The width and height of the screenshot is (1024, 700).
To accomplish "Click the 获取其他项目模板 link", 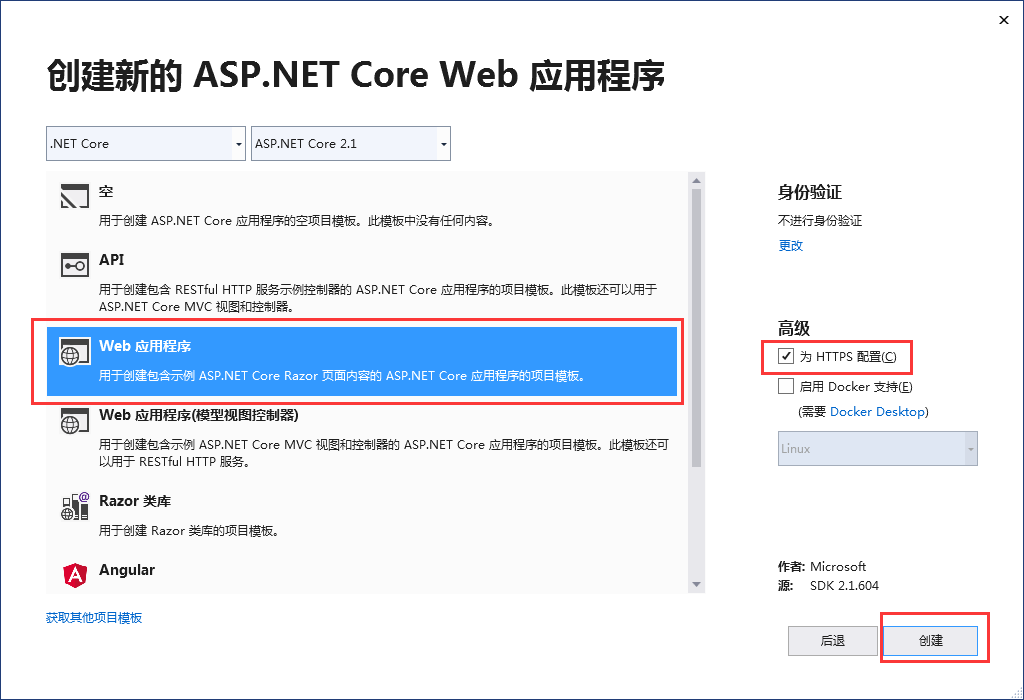I will tap(94, 618).
